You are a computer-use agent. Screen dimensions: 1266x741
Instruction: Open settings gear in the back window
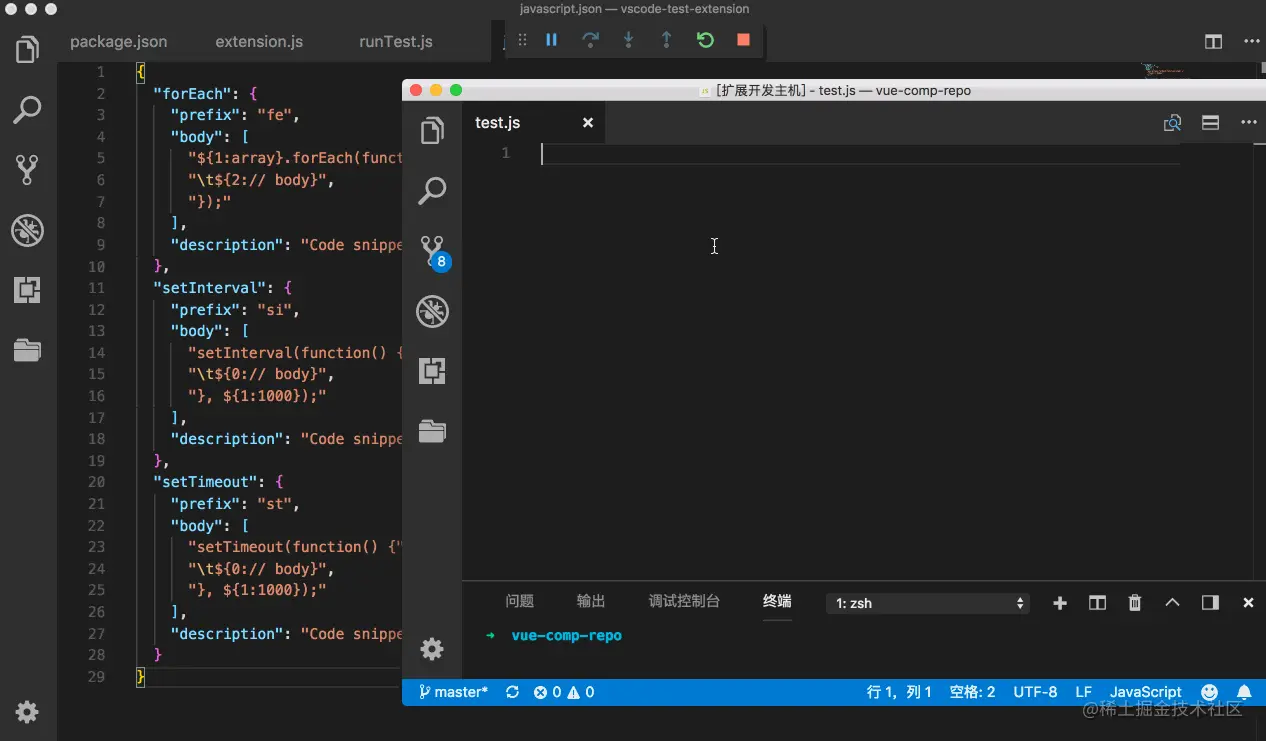[27, 712]
